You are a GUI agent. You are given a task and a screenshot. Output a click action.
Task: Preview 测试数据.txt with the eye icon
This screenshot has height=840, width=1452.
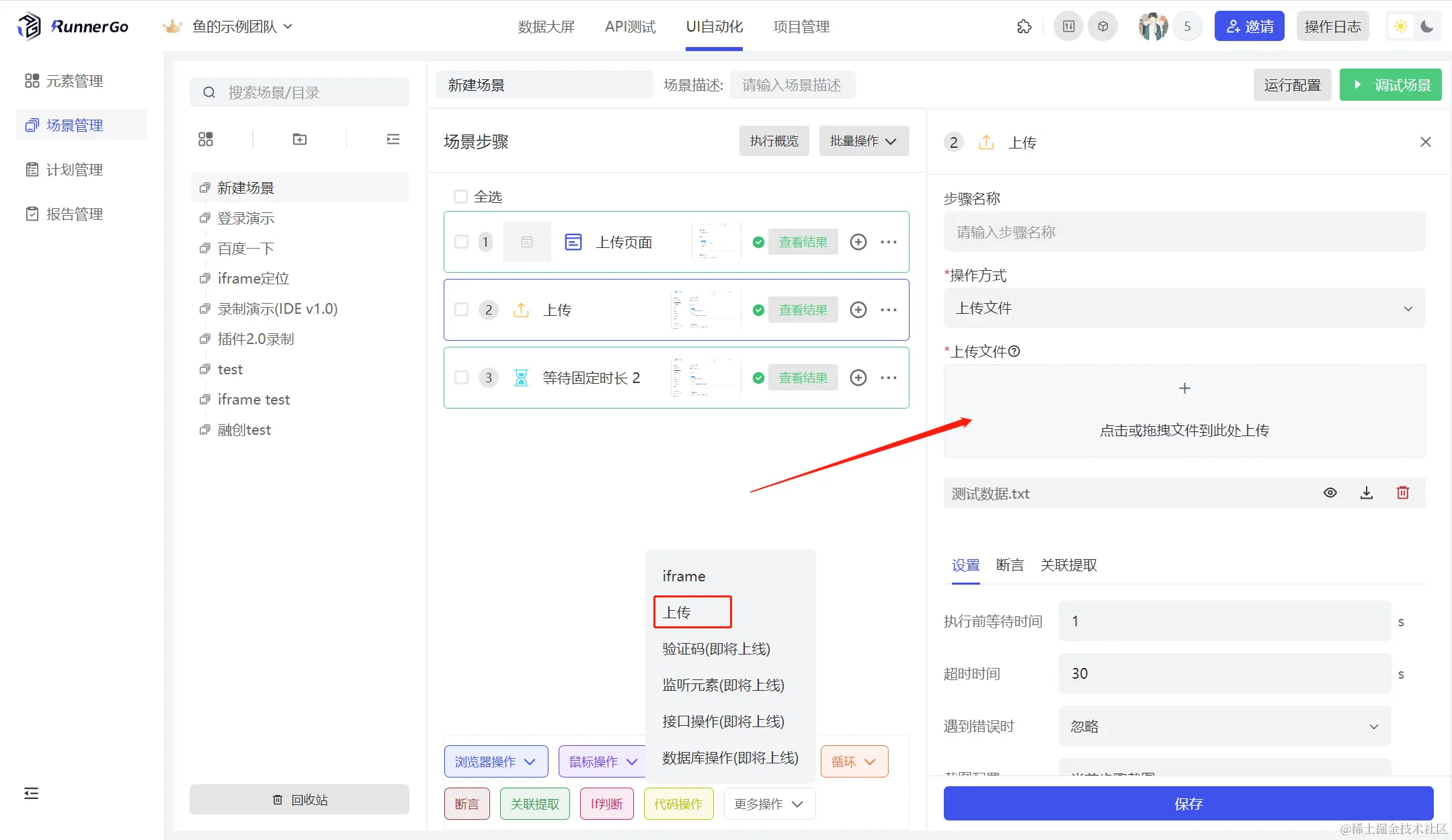tap(1330, 493)
